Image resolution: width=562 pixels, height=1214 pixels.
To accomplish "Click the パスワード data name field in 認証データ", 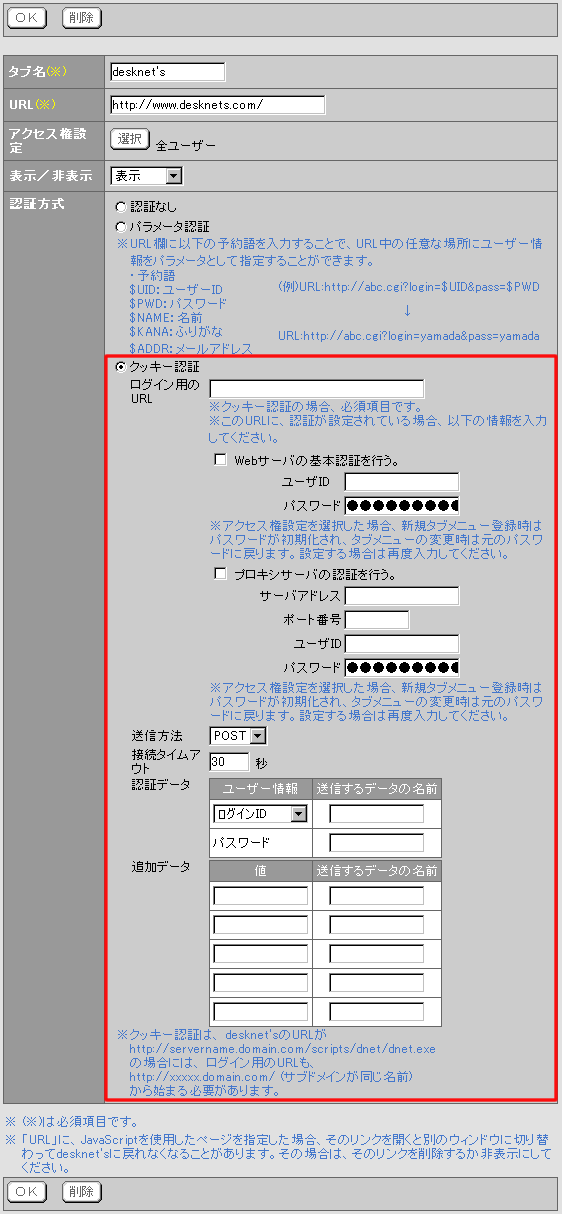I will pyautogui.click(x=377, y=843).
